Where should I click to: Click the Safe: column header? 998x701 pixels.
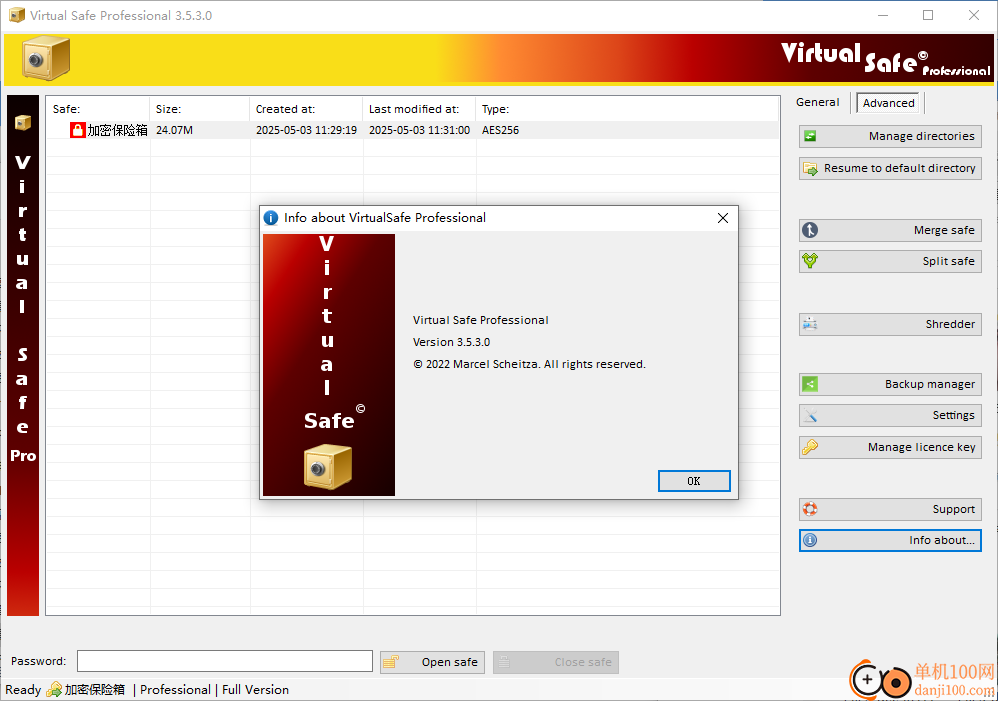click(66, 110)
